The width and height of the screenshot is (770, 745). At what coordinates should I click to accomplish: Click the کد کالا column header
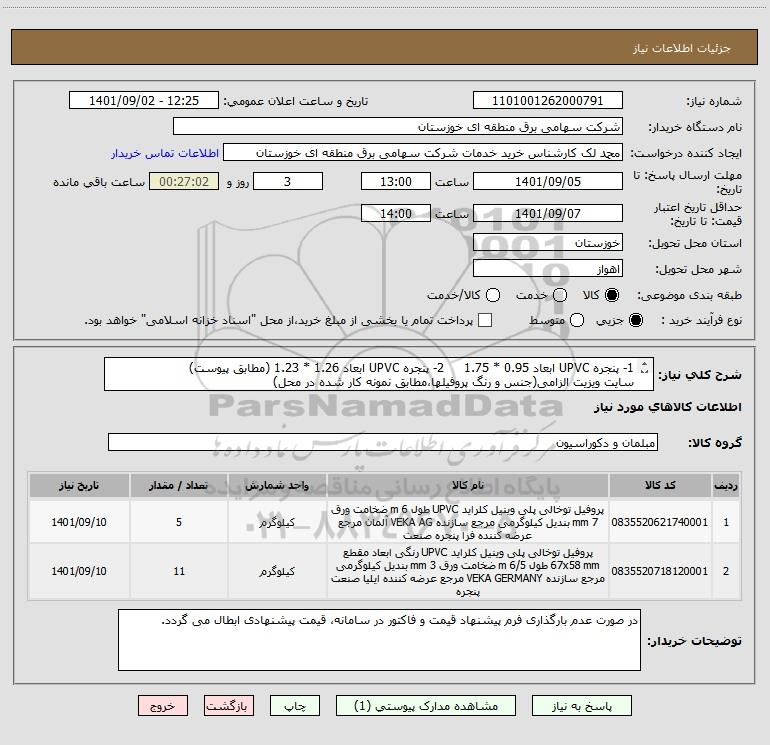point(660,485)
